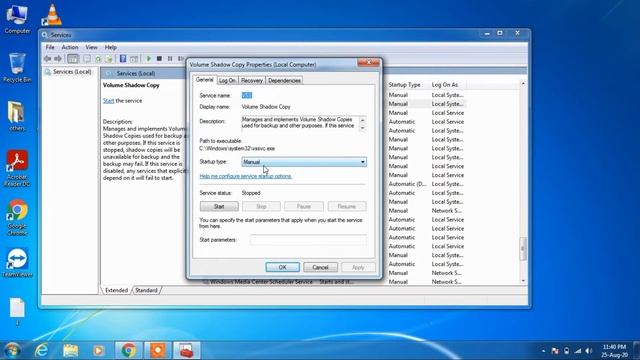Click services list scroll-down arrow
The width and height of the screenshot is (640, 360).
523,281
